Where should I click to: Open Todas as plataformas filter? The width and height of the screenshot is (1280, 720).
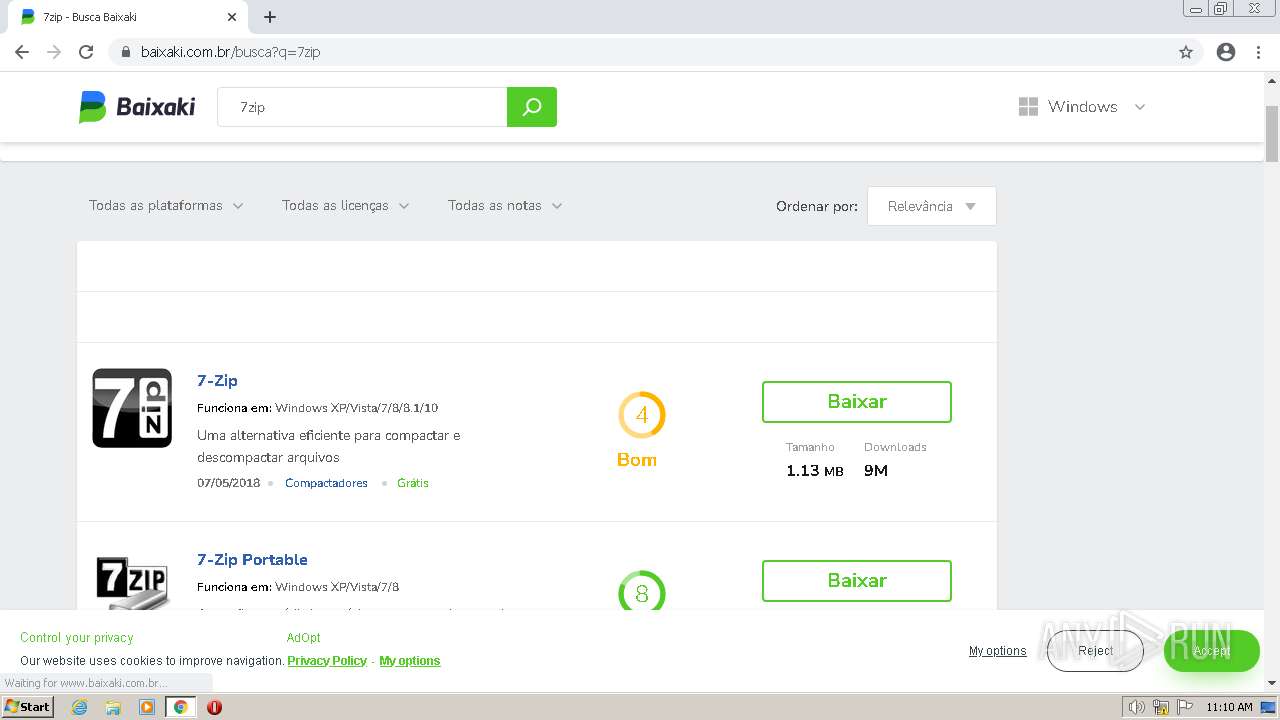tap(166, 205)
